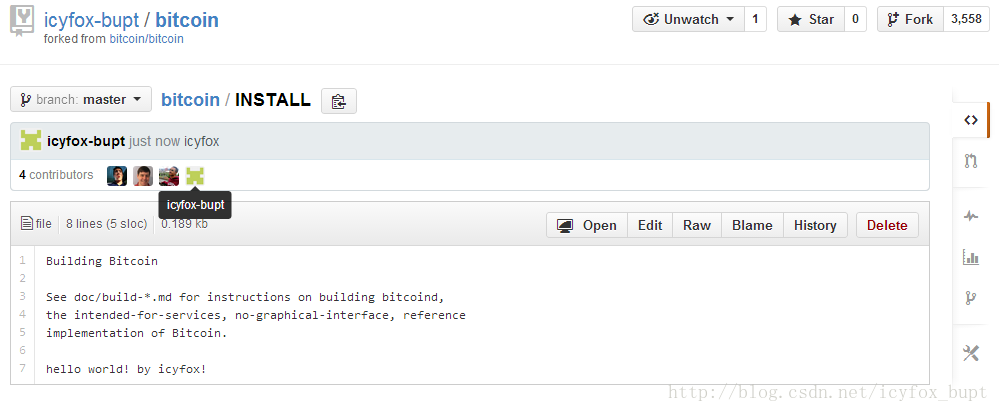Click the repository icon beside icyfox-bupt
Image resolution: width=999 pixels, height=412 pixels.
pyautogui.click(x=21, y=22)
